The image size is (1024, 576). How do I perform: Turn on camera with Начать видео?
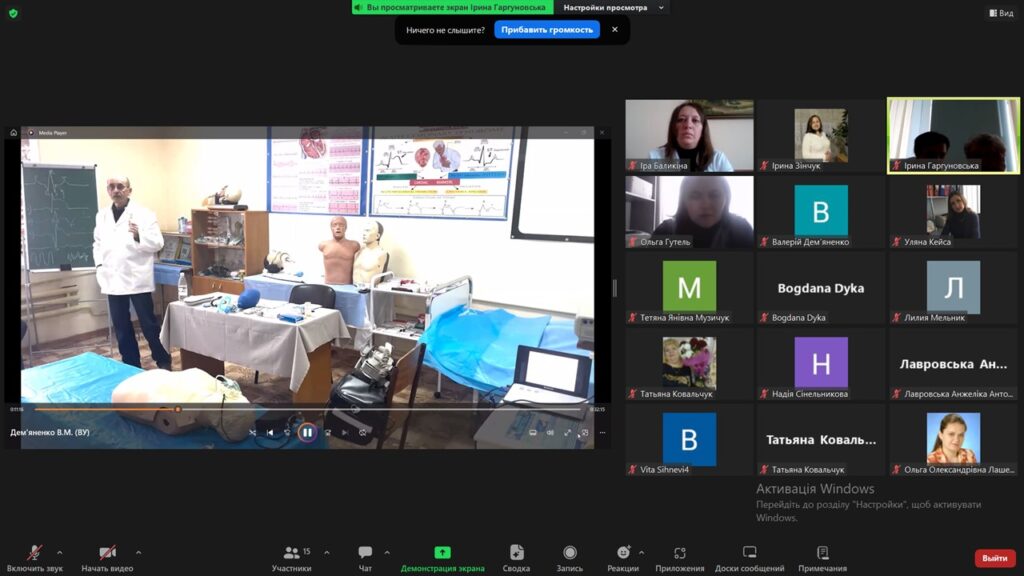(107, 555)
